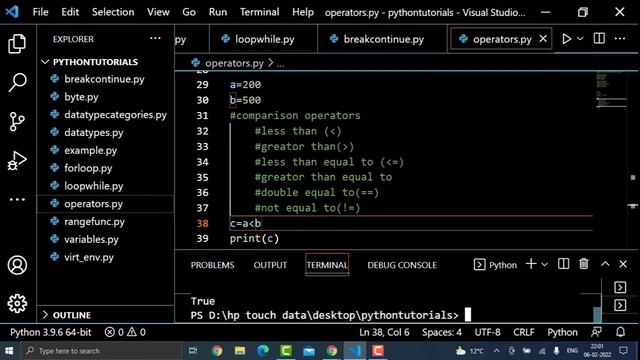
Task: Run Python file with play button
Action: coord(567,39)
